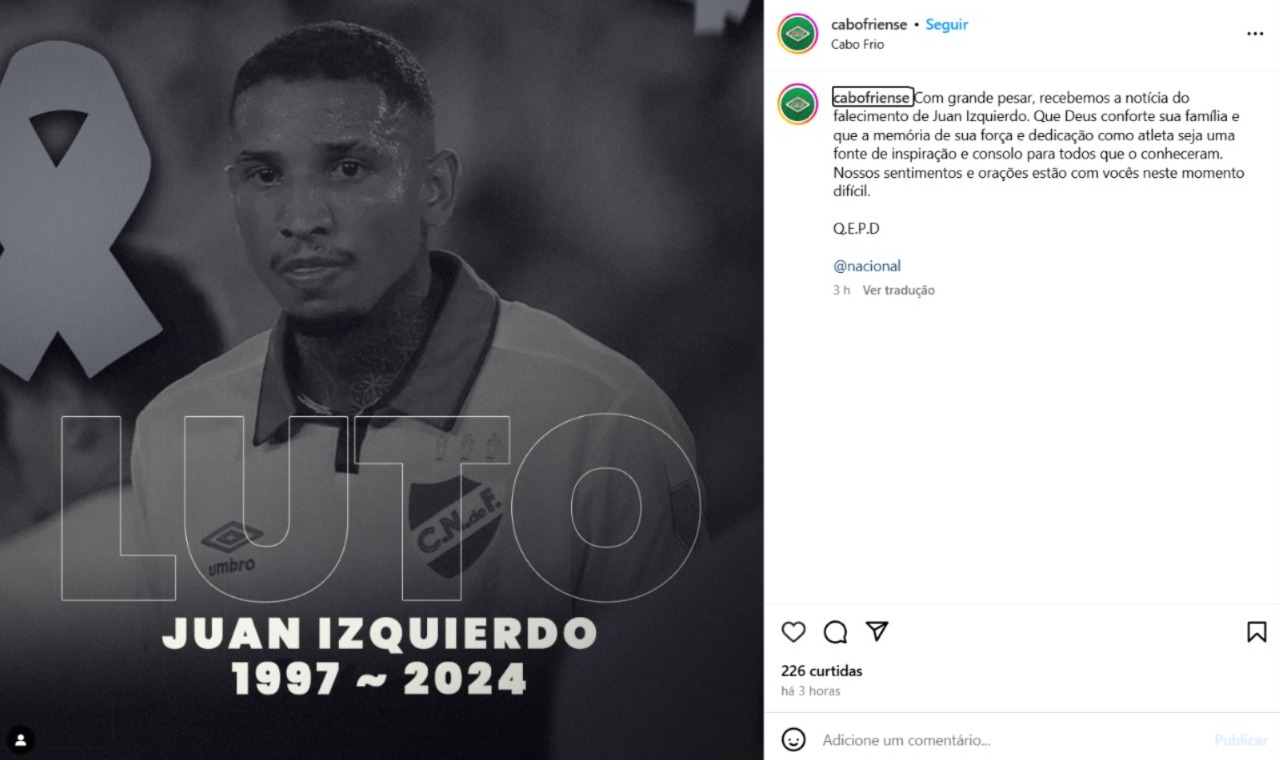Show translation with Ver tradução
Viewport: 1280px width, 760px height.
click(x=898, y=290)
